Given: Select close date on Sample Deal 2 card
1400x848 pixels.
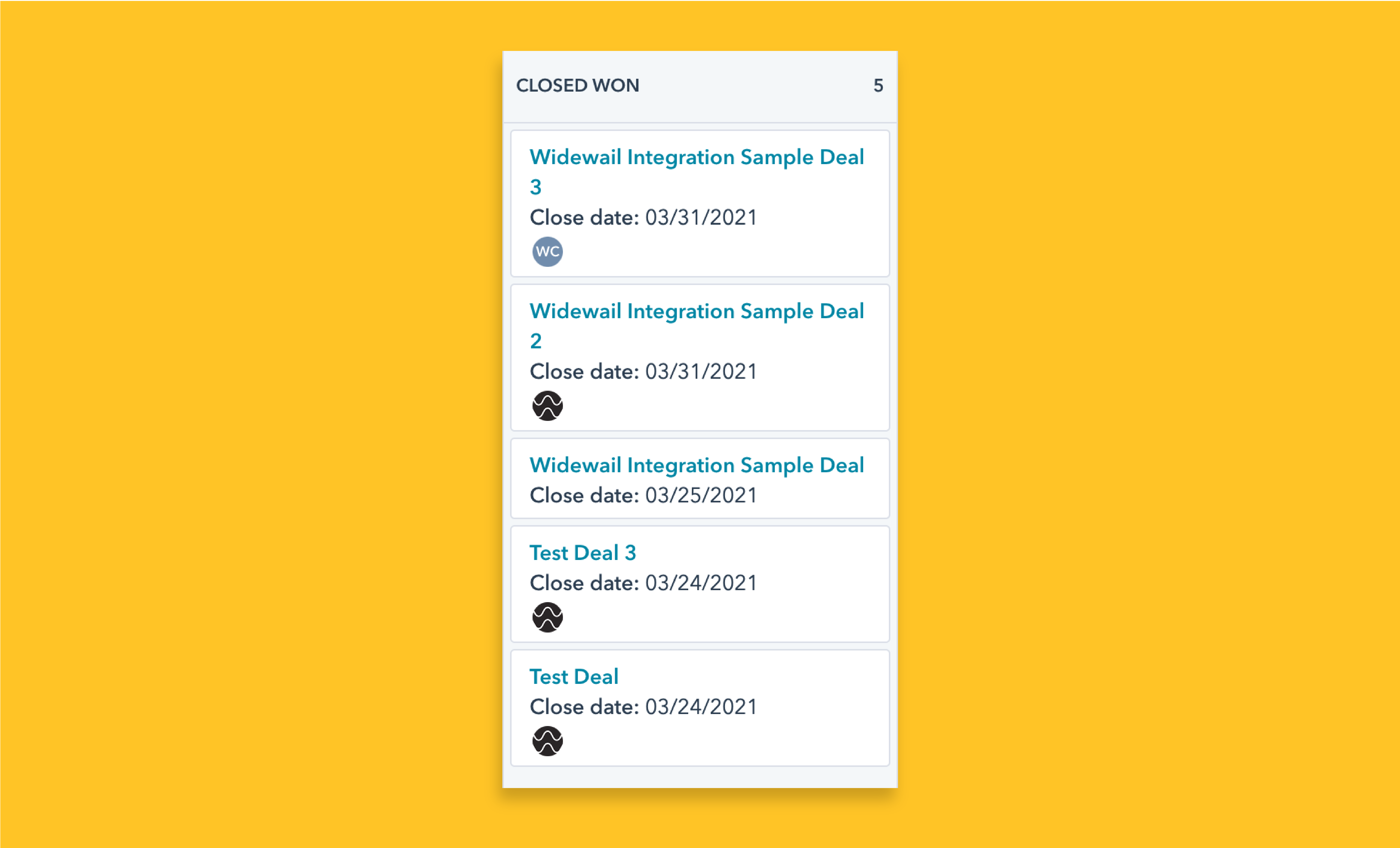Looking at the screenshot, I should click(643, 372).
